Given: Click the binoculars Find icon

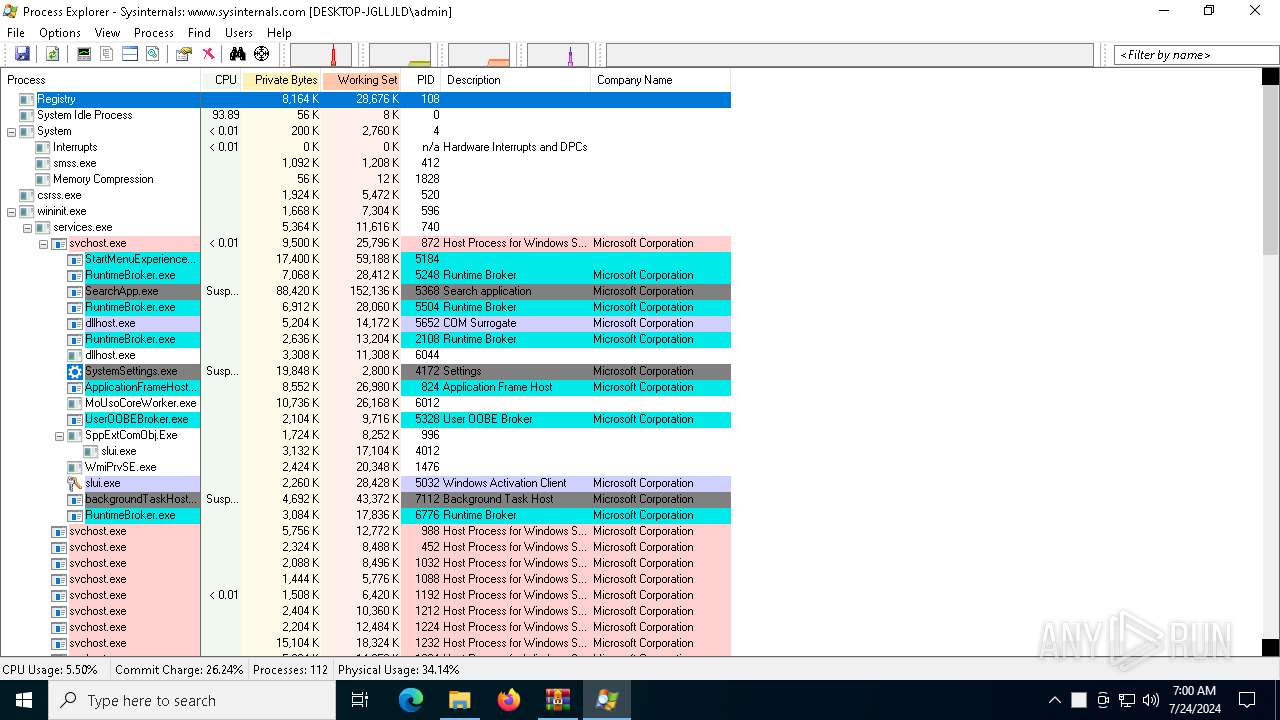Looking at the screenshot, I should [x=238, y=54].
